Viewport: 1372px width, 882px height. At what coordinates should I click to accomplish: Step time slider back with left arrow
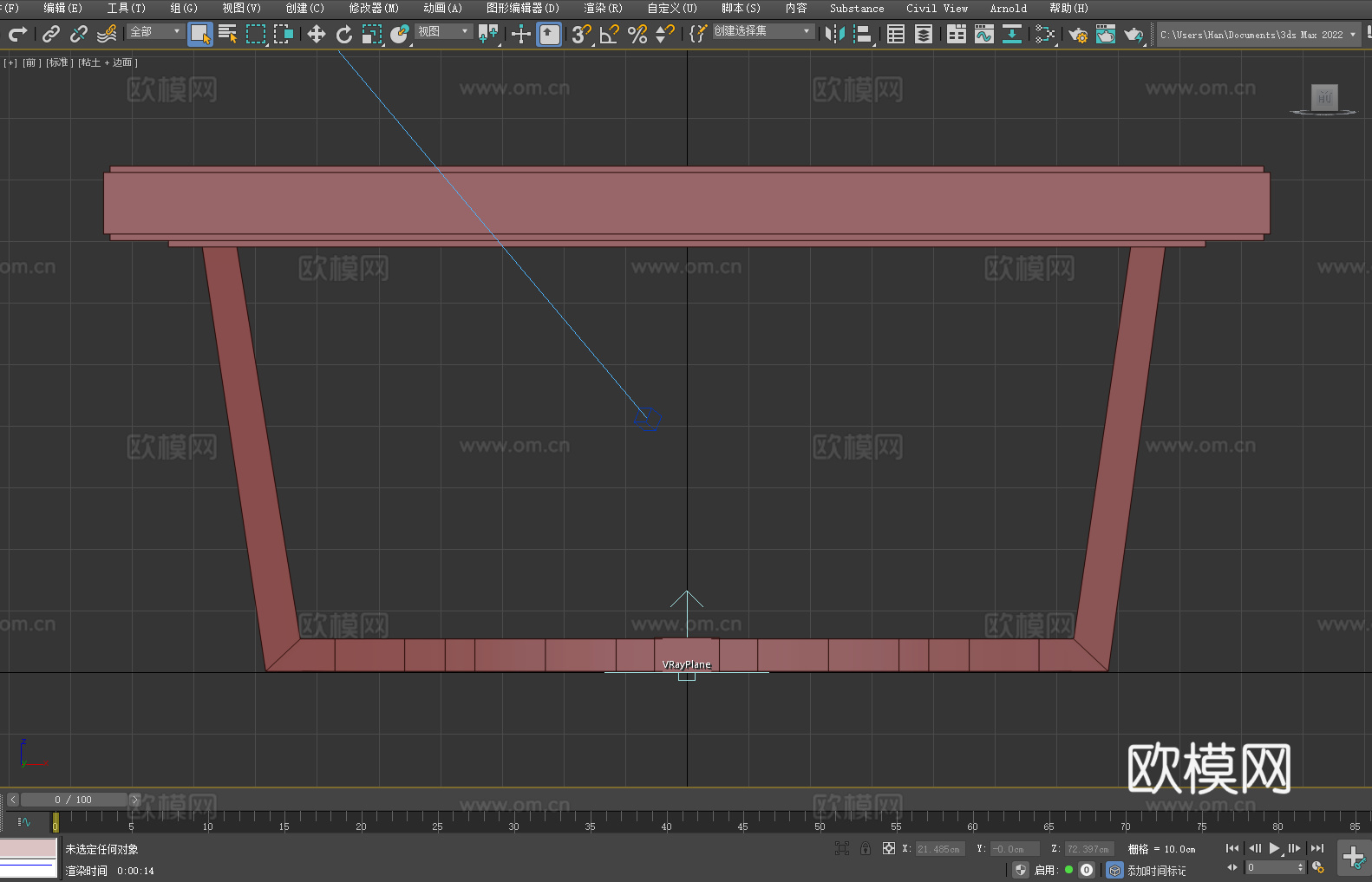tap(12, 800)
